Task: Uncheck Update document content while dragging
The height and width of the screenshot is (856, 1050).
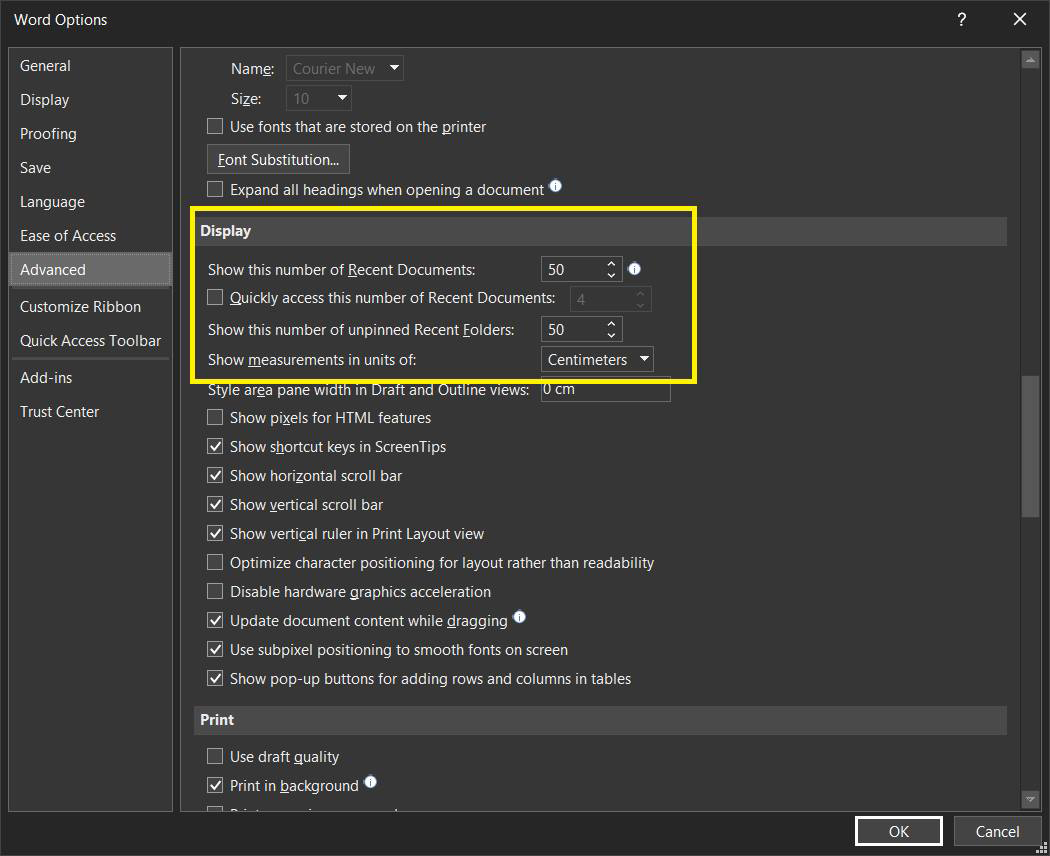Action: (x=215, y=621)
